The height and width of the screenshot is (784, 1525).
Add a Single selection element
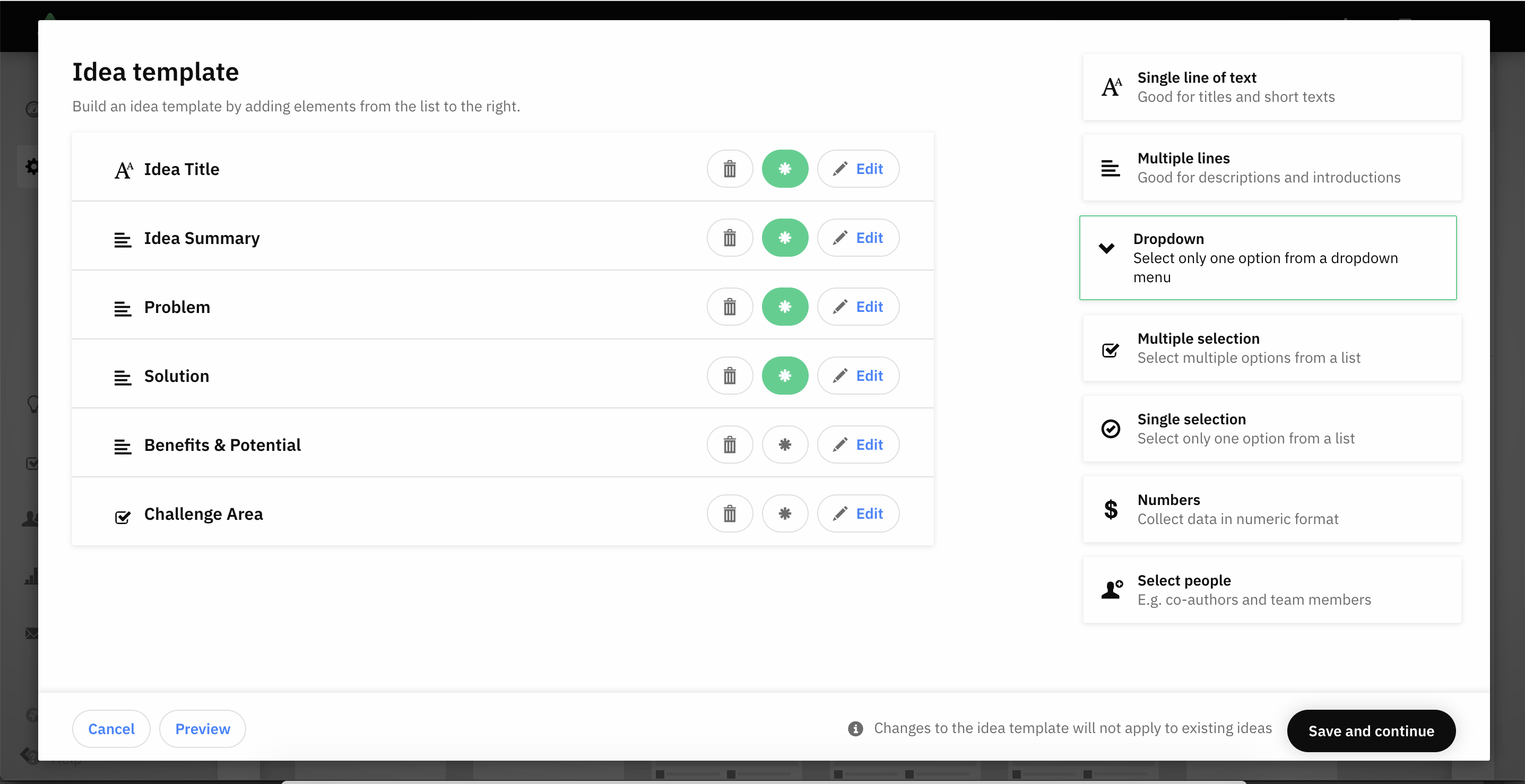click(1271, 429)
